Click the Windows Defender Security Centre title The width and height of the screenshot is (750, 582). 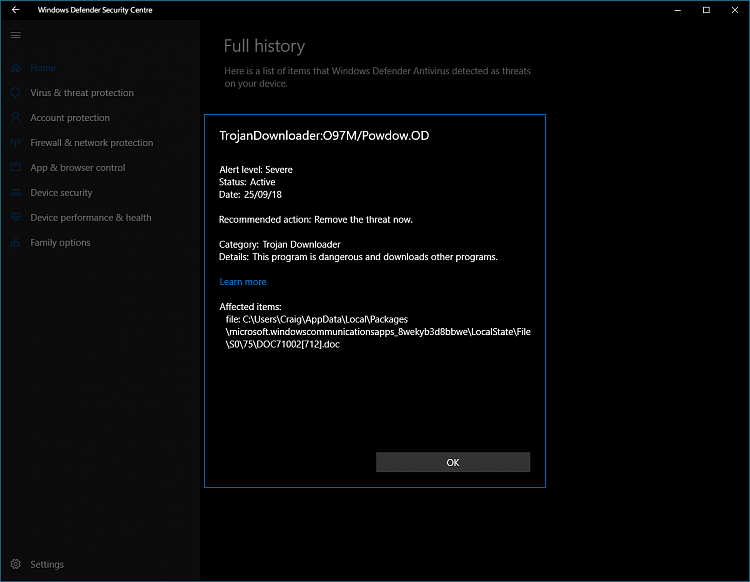coord(95,10)
